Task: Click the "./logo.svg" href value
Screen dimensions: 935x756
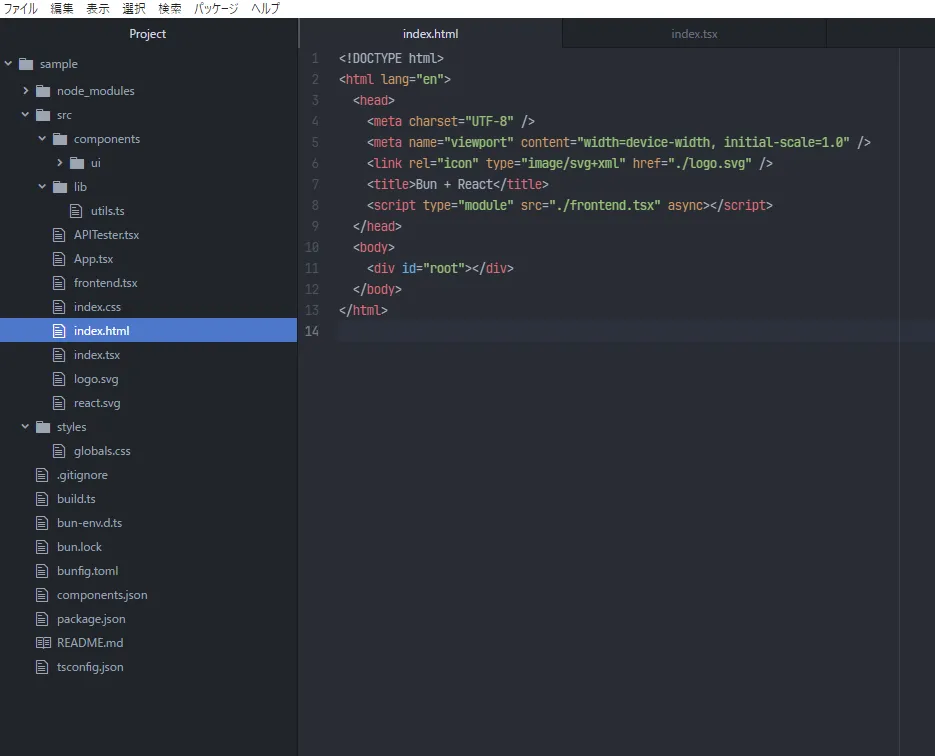Action: (x=710, y=163)
